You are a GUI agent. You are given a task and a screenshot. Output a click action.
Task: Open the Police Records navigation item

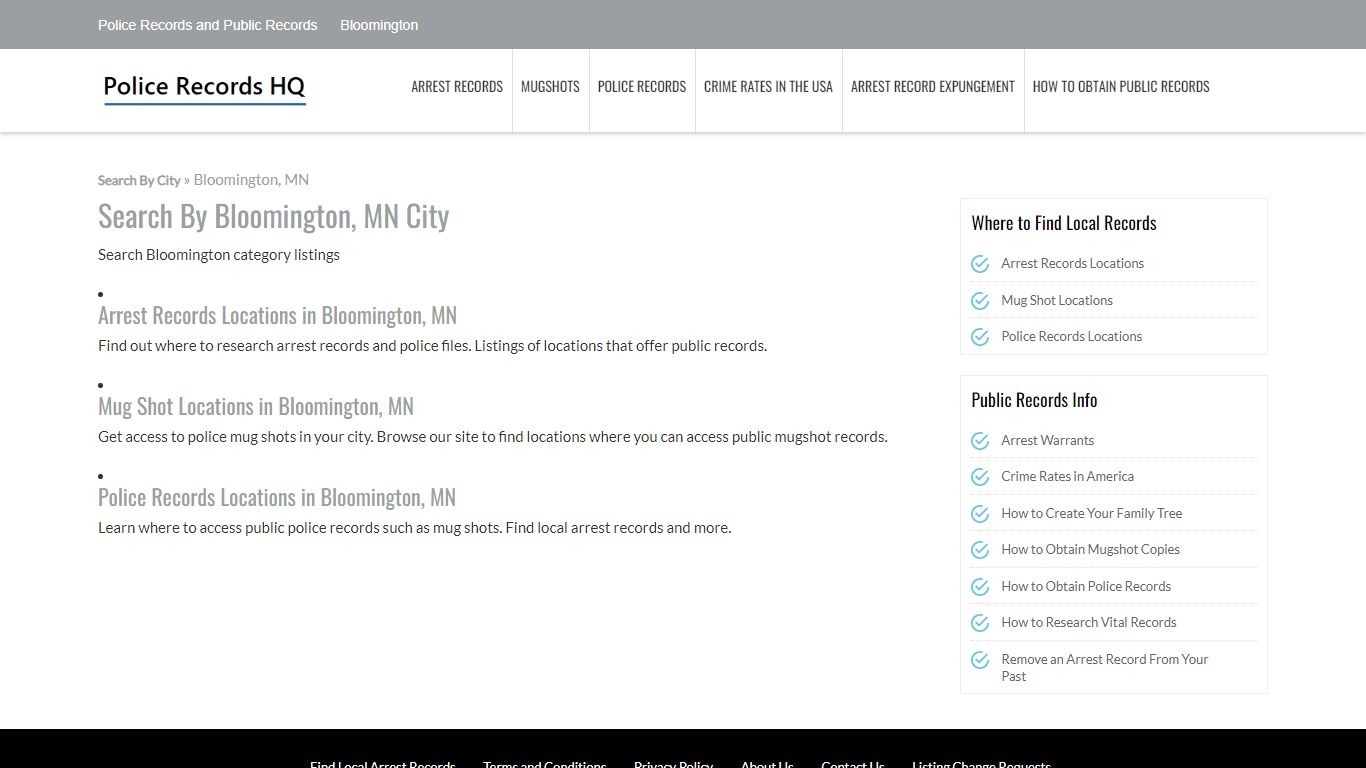(642, 87)
